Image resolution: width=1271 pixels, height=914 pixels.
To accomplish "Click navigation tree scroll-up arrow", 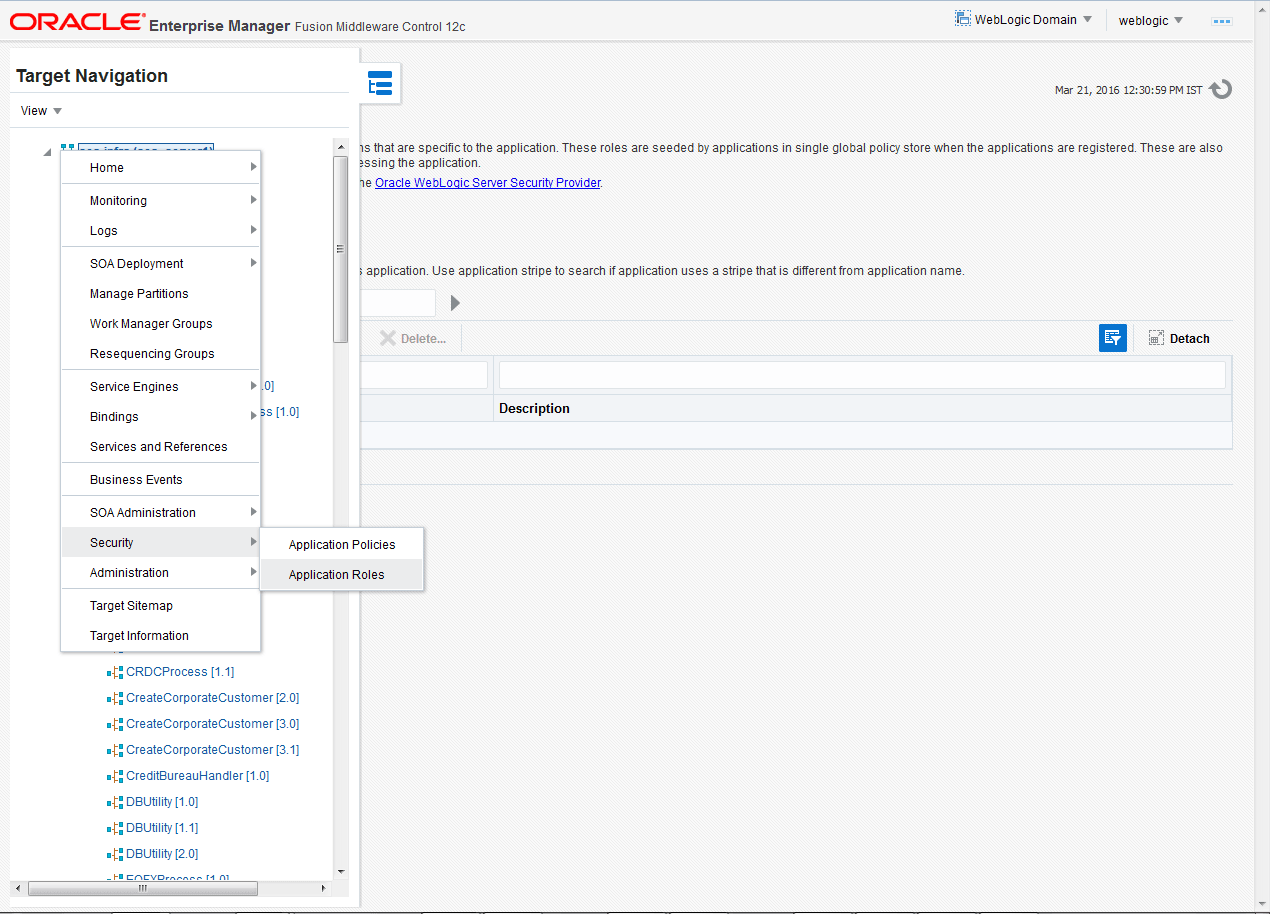I will [340, 147].
